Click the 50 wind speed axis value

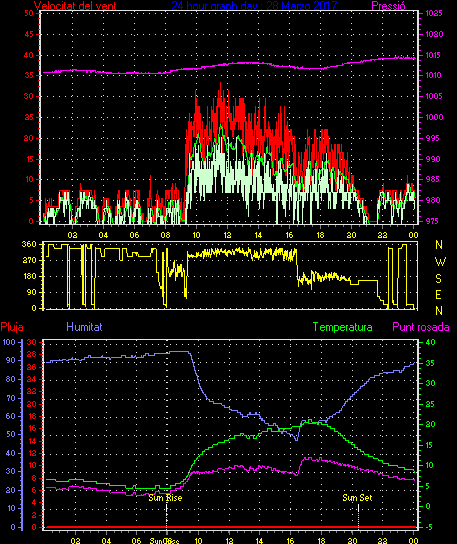coord(29,14)
